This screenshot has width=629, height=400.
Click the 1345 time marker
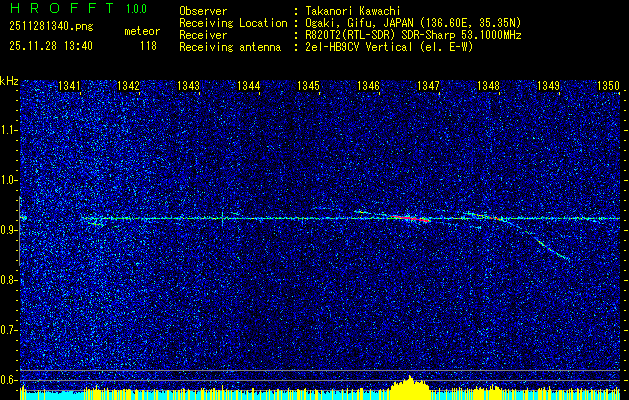point(308,86)
